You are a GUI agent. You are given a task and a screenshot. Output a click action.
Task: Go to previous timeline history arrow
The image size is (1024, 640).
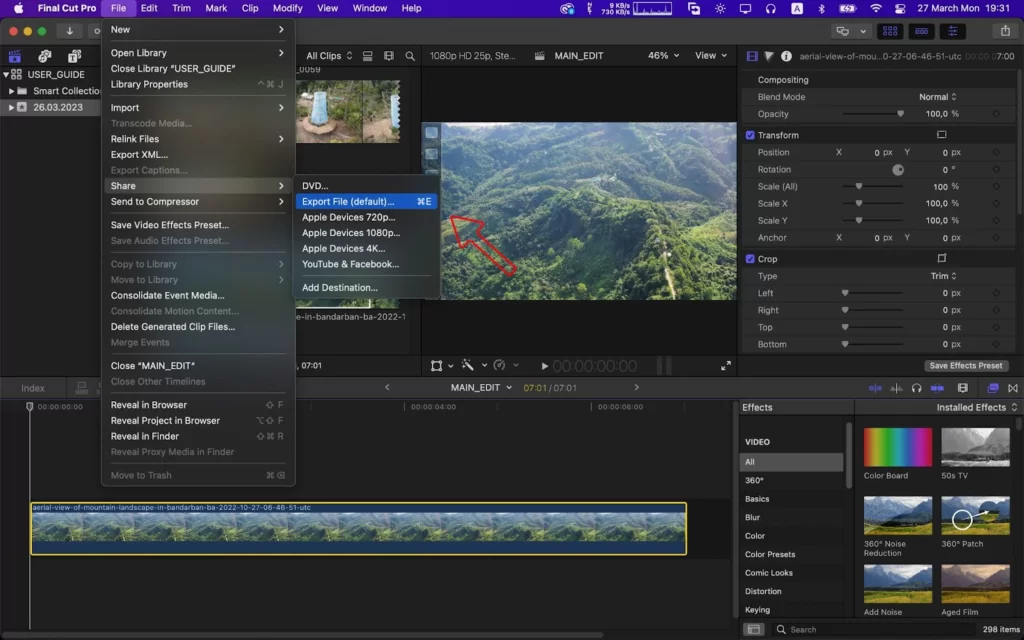pos(387,387)
